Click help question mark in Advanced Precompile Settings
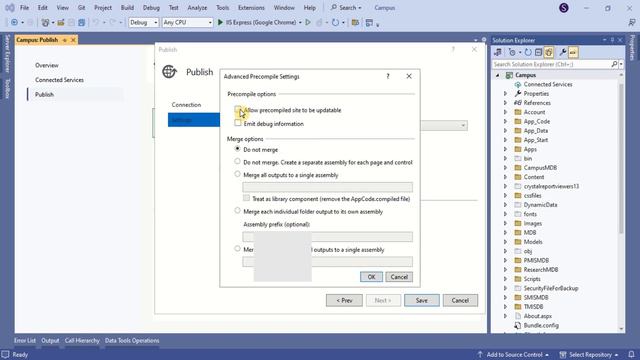 388,76
